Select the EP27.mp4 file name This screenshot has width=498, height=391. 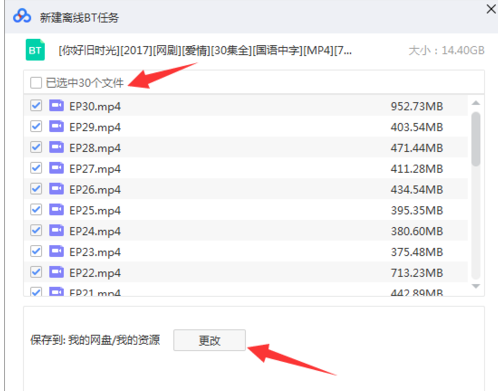tap(95, 169)
